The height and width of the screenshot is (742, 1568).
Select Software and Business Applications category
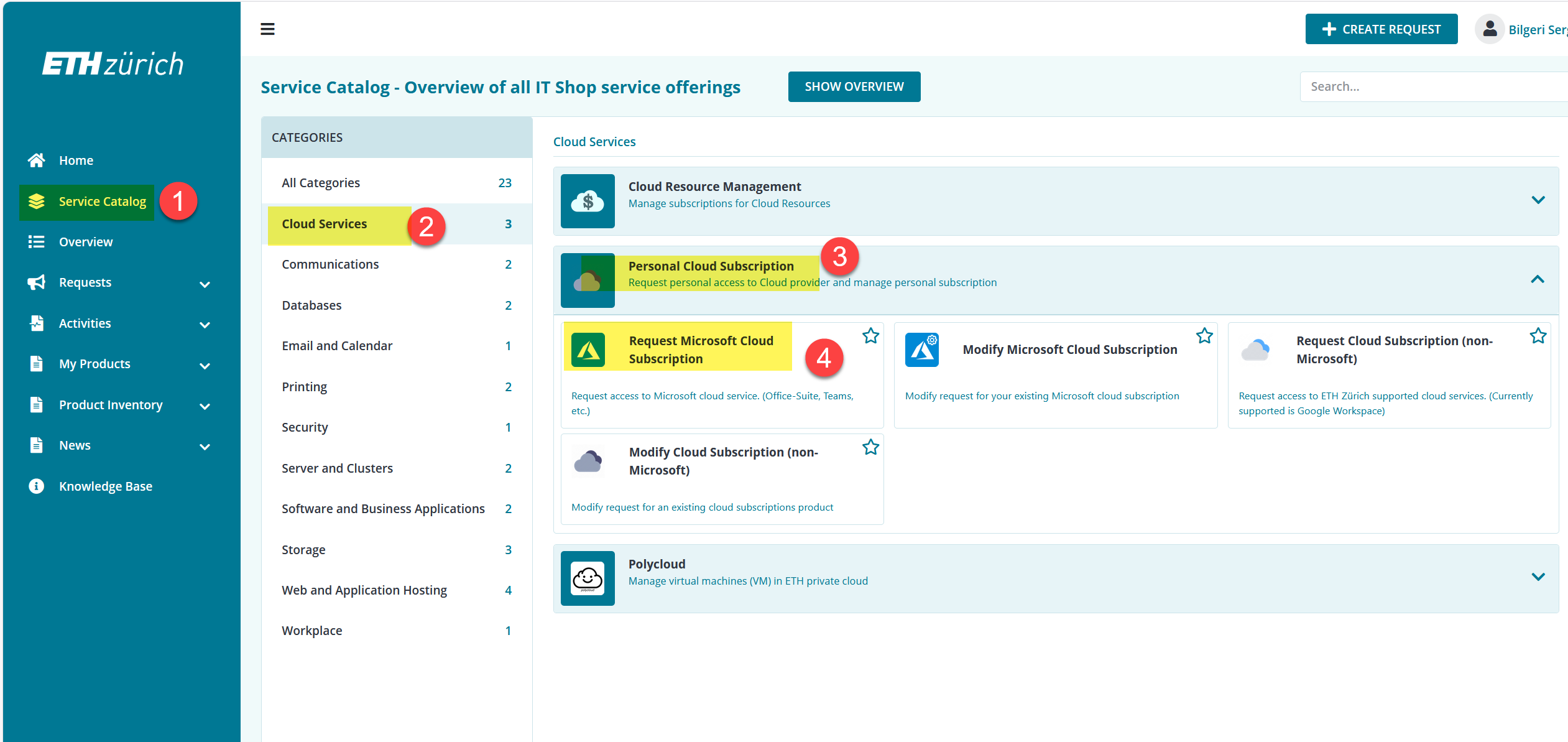(x=397, y=509)
